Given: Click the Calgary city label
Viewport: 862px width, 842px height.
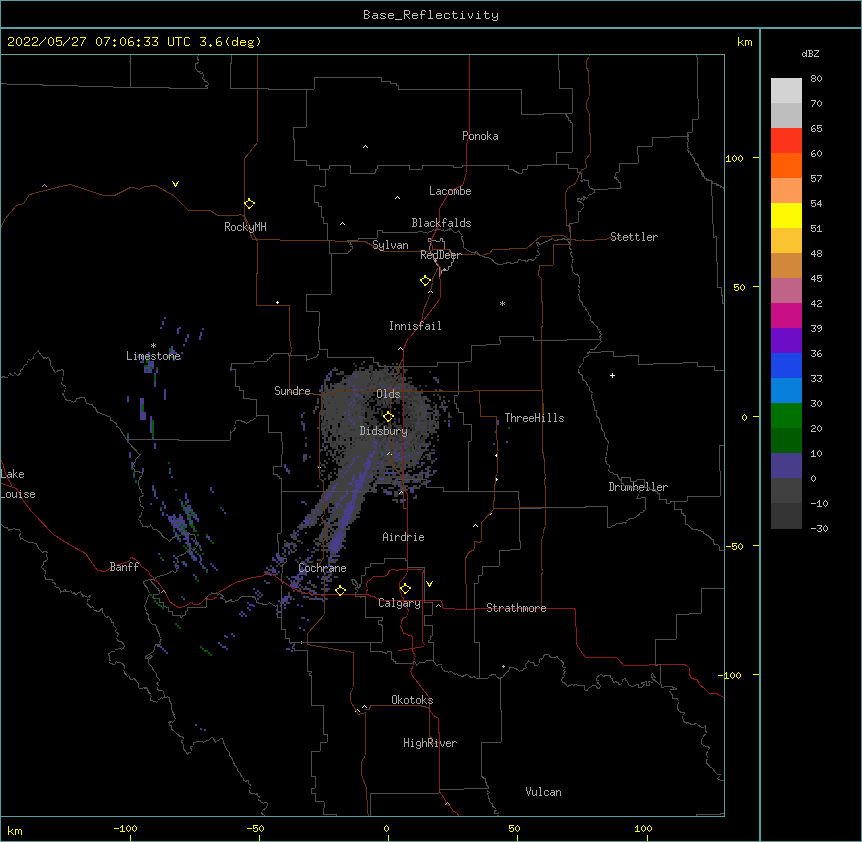Looking at the screenshot, I should pos(399,603).
